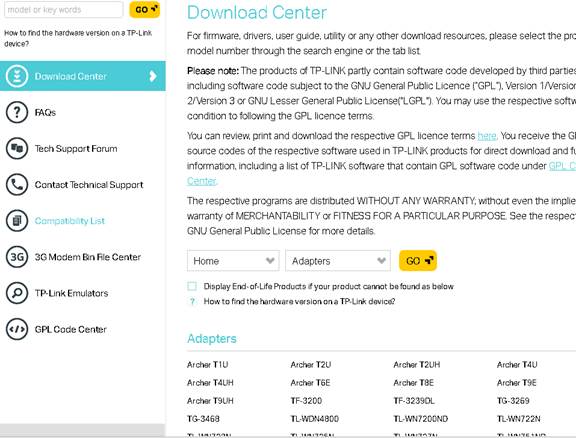Select TL-WN722N adapter
The image size is (576, 438).
point(519,419)
